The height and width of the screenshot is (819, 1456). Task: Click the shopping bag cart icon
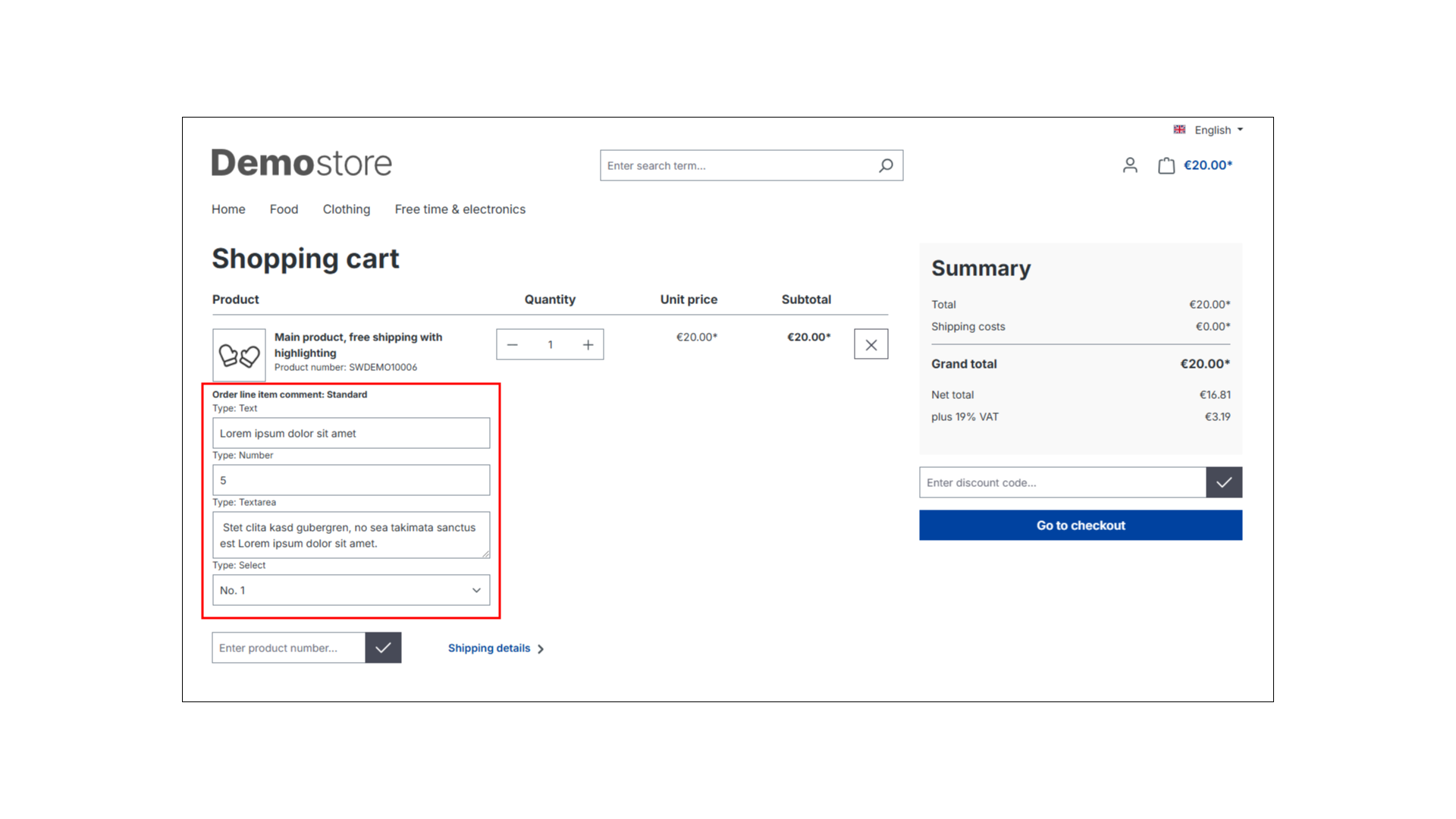coord(1166,165)
